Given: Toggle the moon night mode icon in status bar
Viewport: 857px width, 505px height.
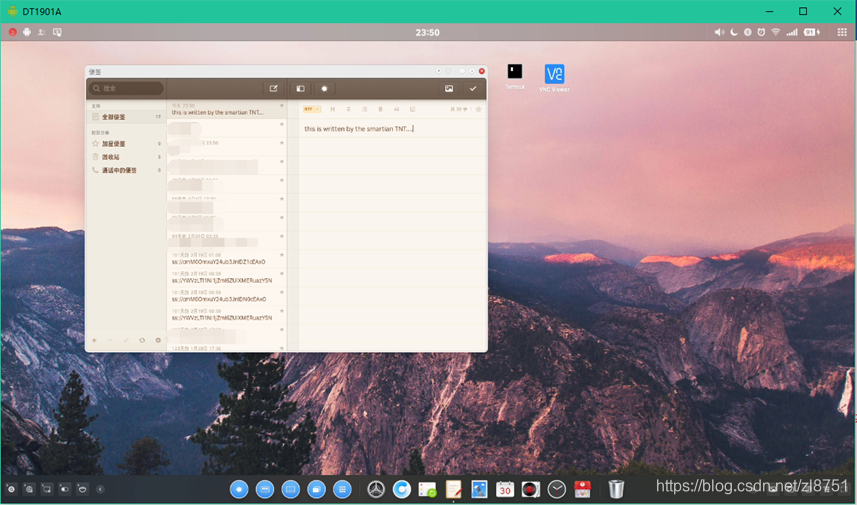Looking at the screenshot, I should click(x=734, y=32).
